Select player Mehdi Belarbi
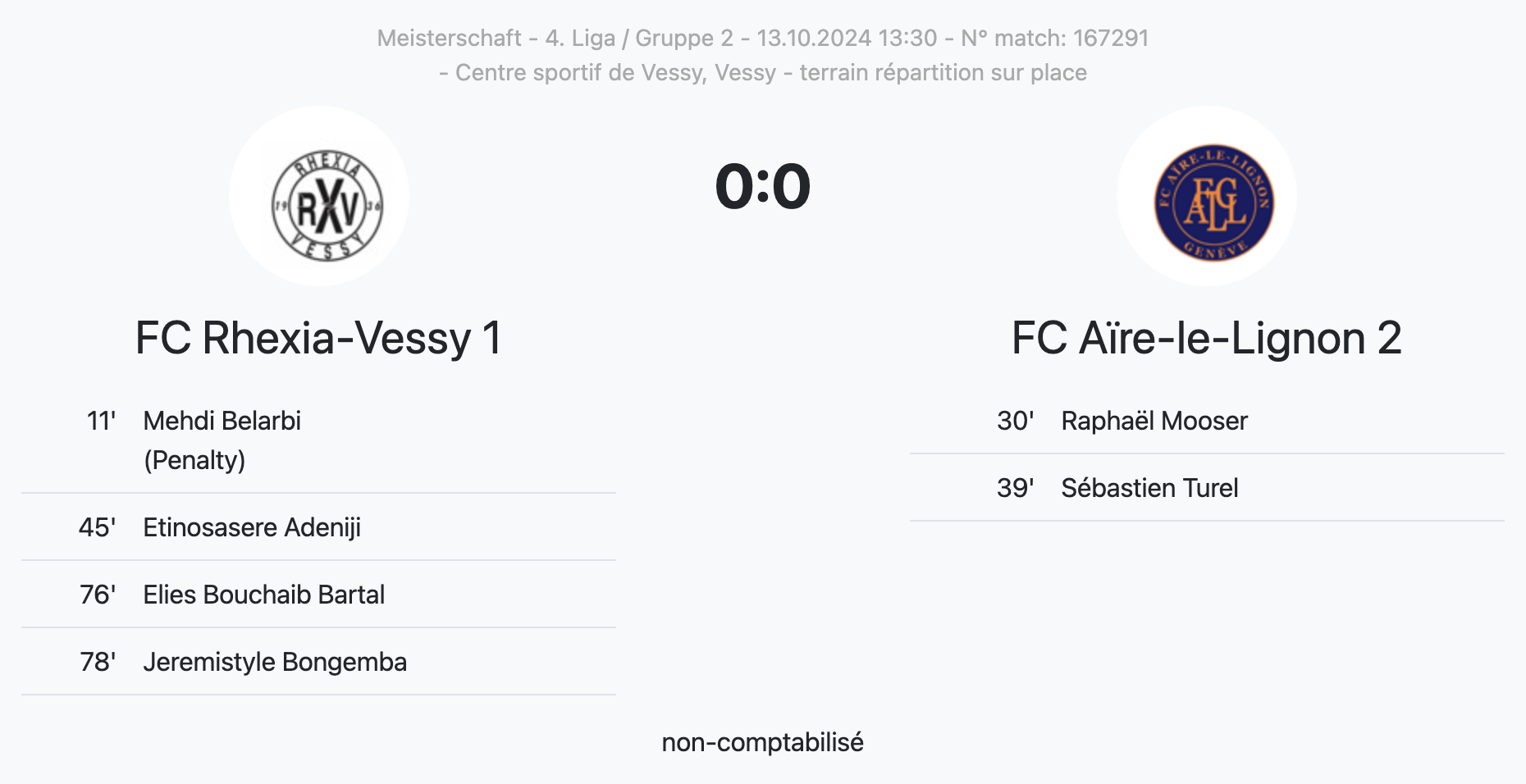The height and width of the screenshot is (784, 1526). (x=222, y=421)
